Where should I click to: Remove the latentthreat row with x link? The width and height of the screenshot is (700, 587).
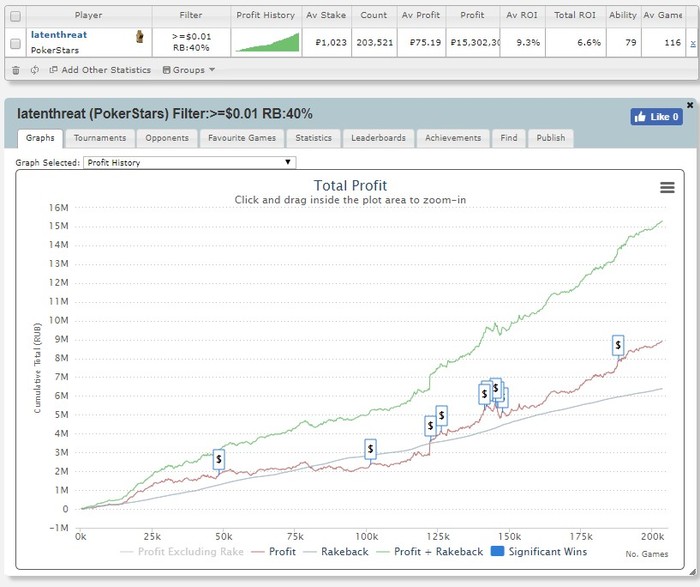pos(693,43)
